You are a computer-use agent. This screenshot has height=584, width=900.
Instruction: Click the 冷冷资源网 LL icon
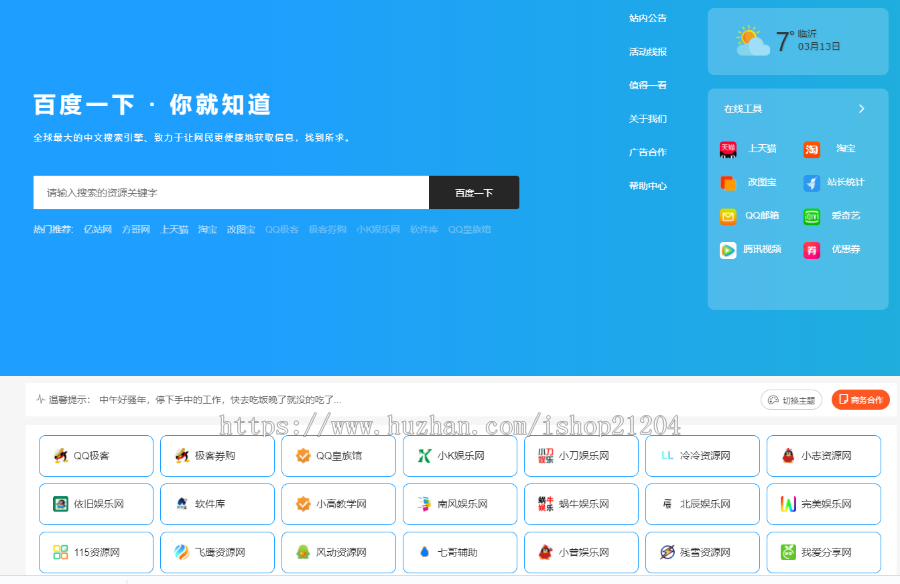(x=667, y=455)
